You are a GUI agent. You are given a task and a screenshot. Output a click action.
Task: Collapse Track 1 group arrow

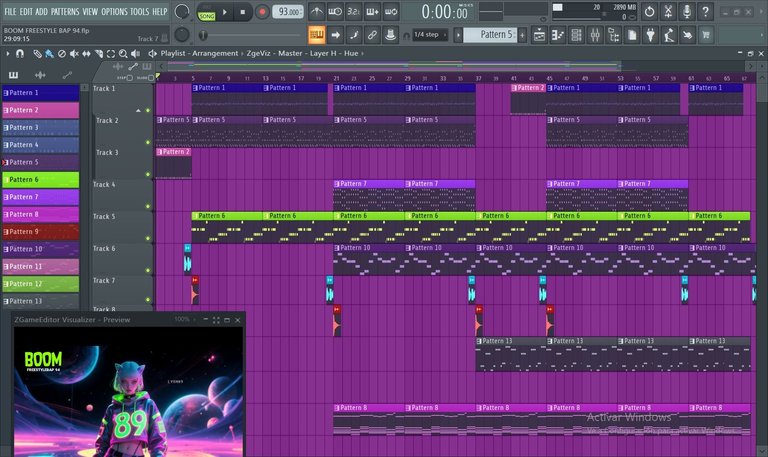(138, 111)
